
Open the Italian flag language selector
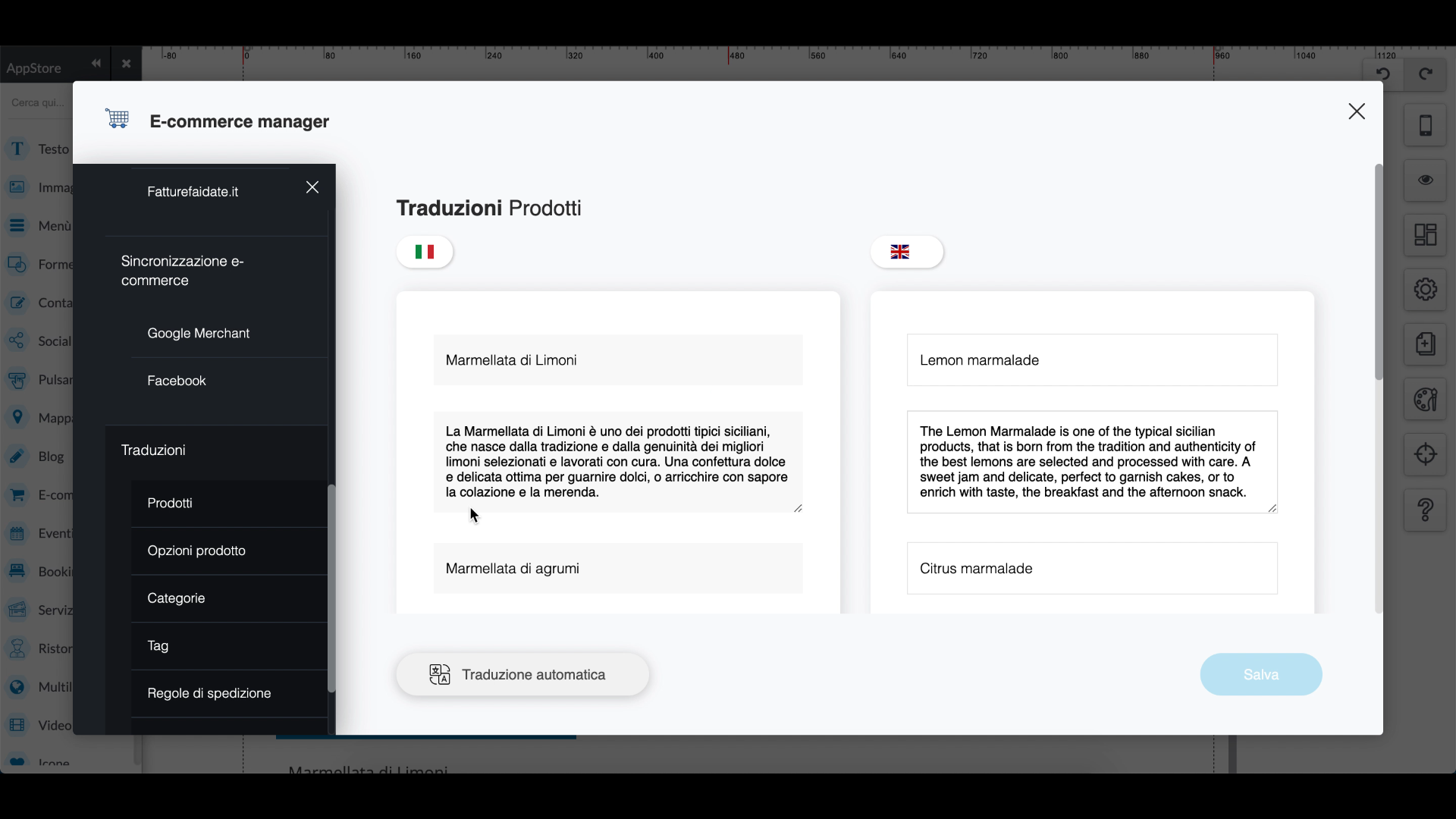tap(425, 252)
